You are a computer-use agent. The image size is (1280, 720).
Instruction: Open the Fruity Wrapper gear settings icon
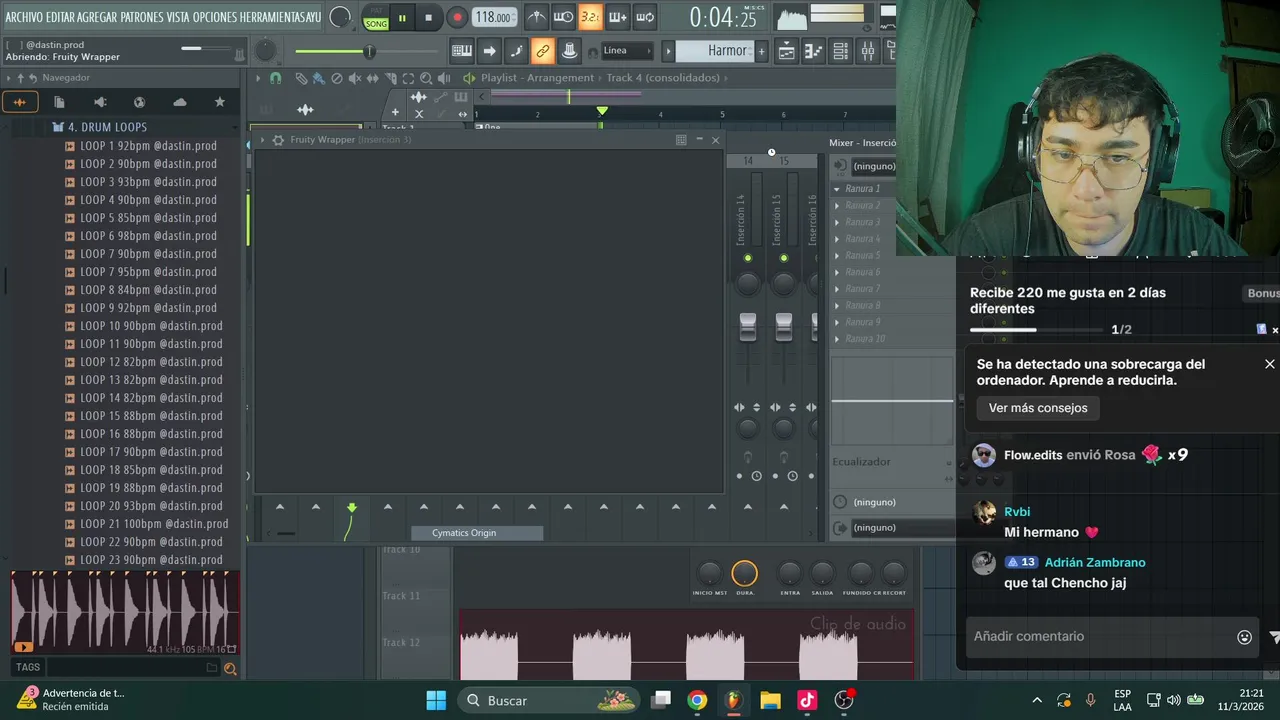278,140
